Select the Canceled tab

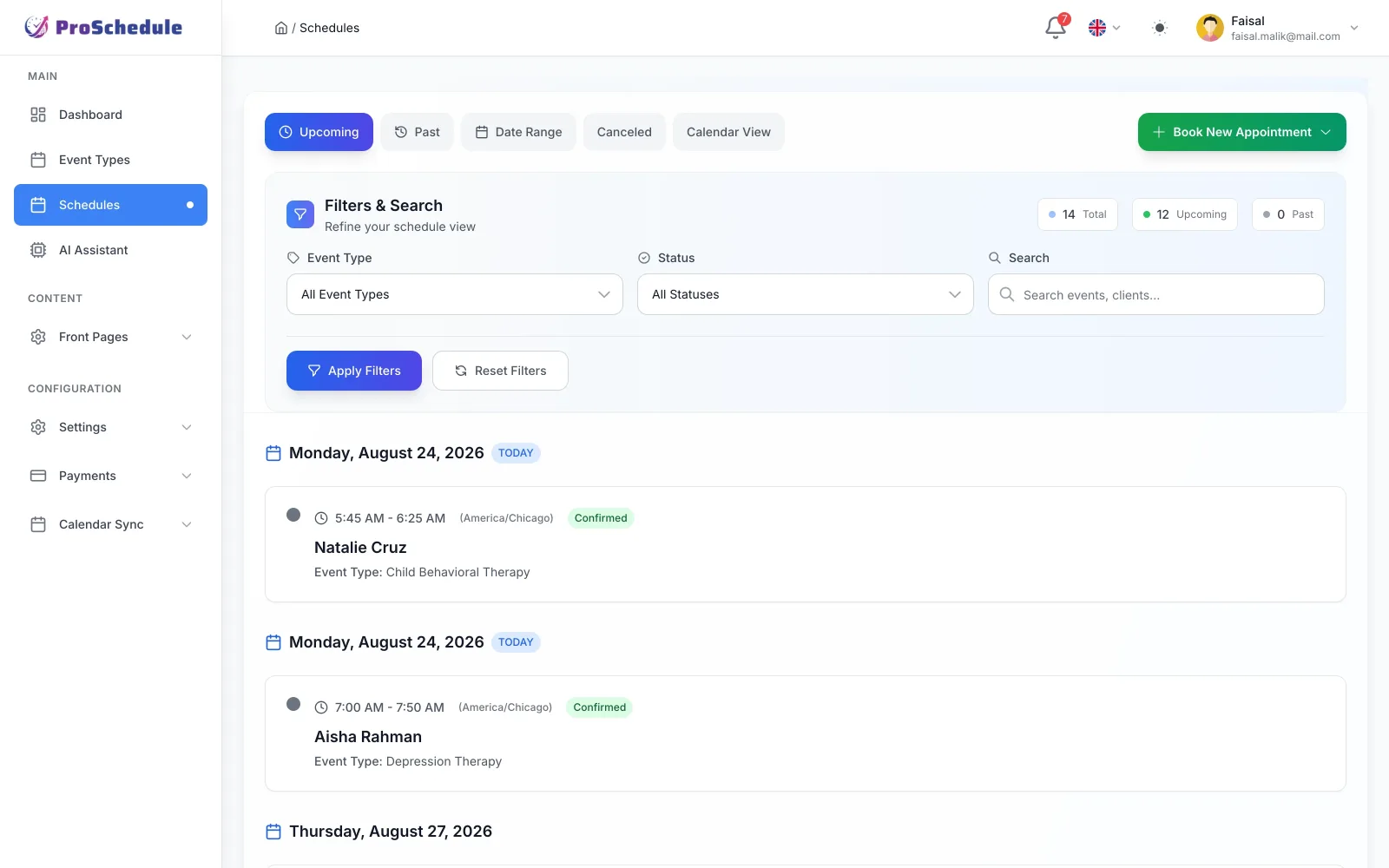point(624,132)
